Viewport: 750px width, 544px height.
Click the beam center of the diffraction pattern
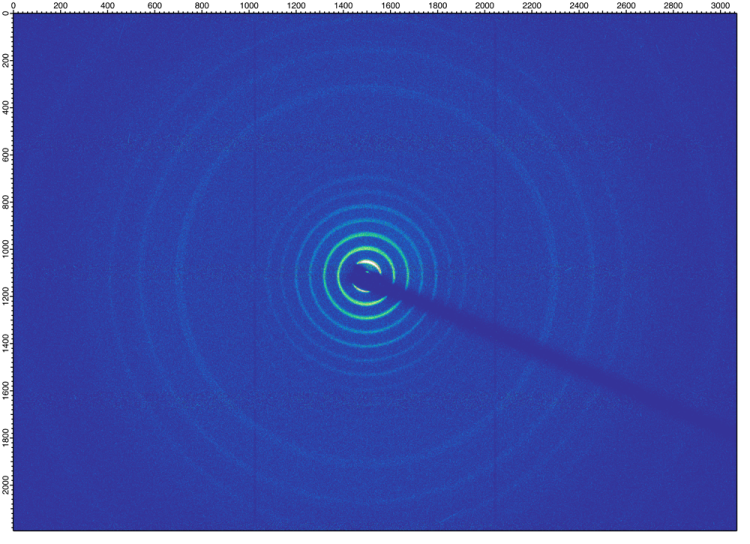click(x=366, y=274)
